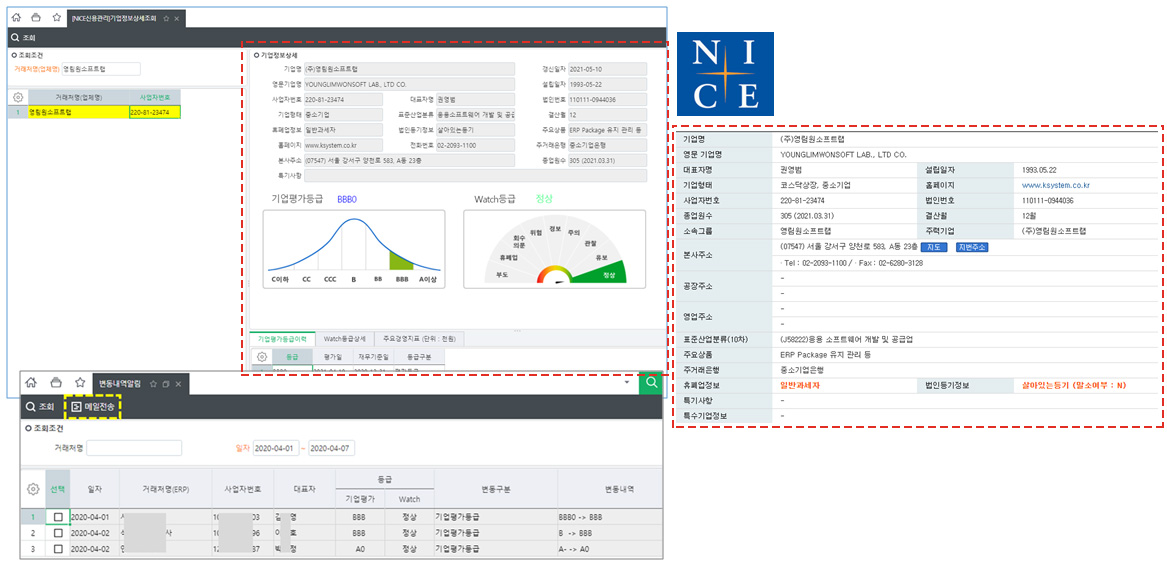1167x568 pixels.
Task: Click the end date field 2020-04-07
Action: click(x=331, y=448)
